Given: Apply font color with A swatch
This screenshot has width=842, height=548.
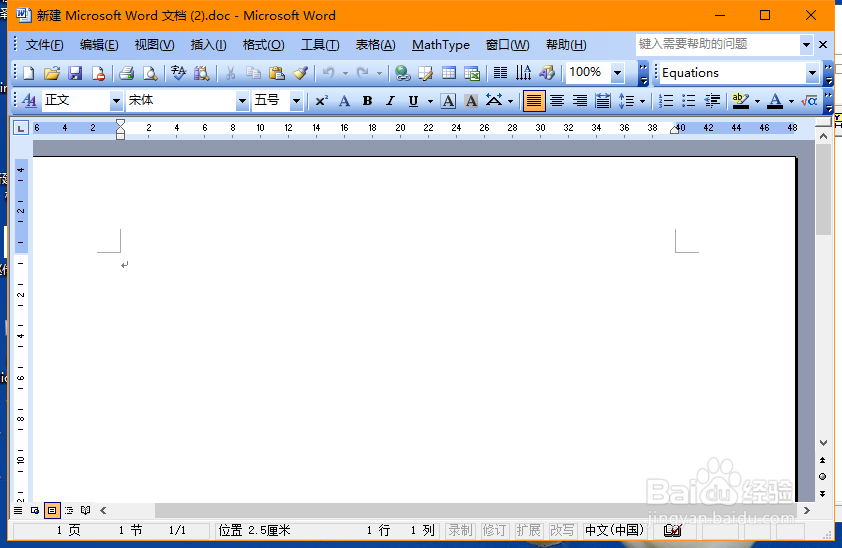Looking at the screenshot, I should pyautogui.click(x=775, y=101).
